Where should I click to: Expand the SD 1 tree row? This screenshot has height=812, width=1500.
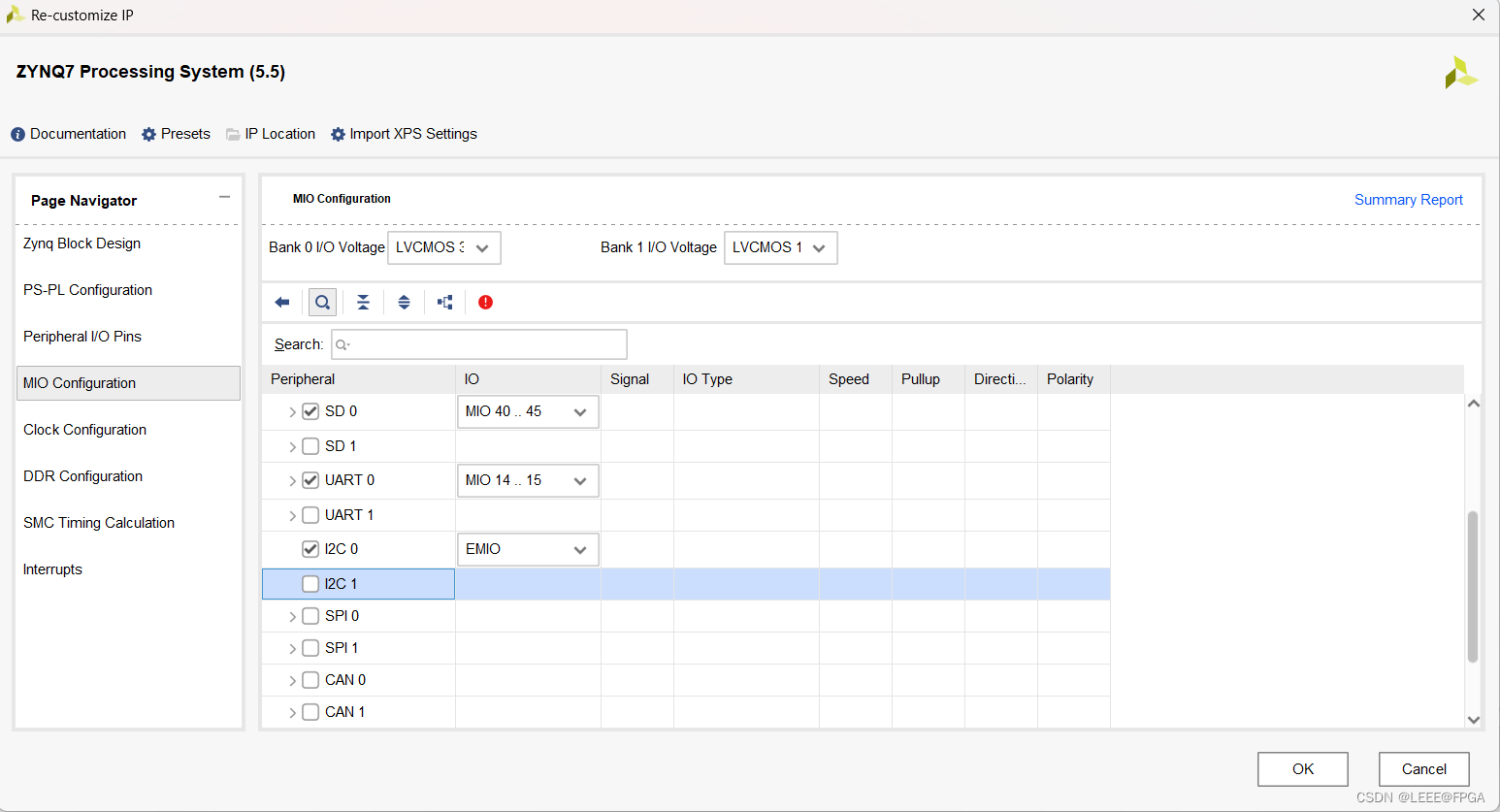click(x=292, y=447)
